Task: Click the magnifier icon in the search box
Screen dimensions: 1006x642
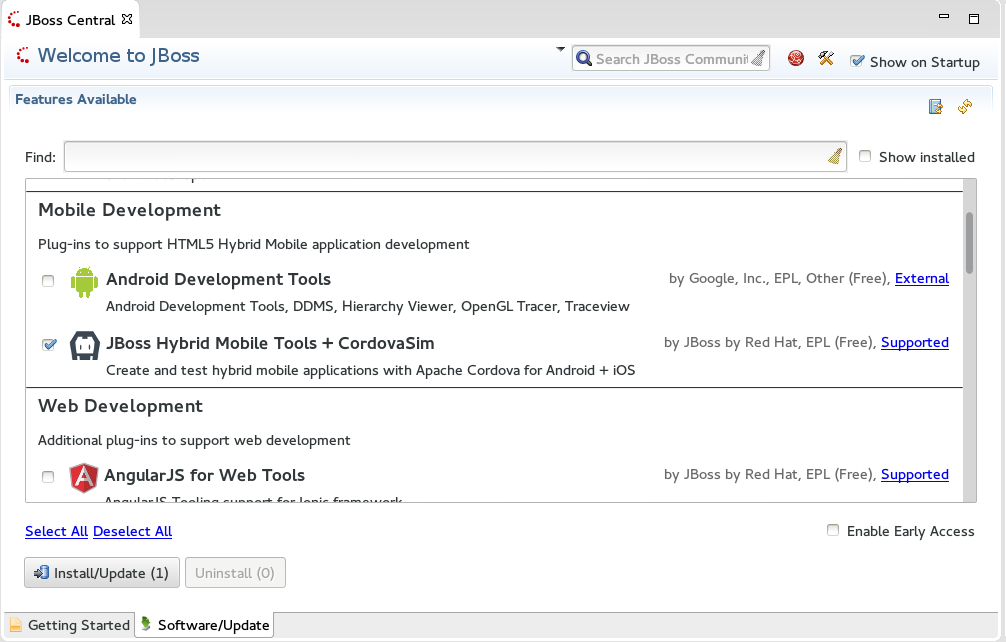Action: pyautogui.click(x=583, y=58)
